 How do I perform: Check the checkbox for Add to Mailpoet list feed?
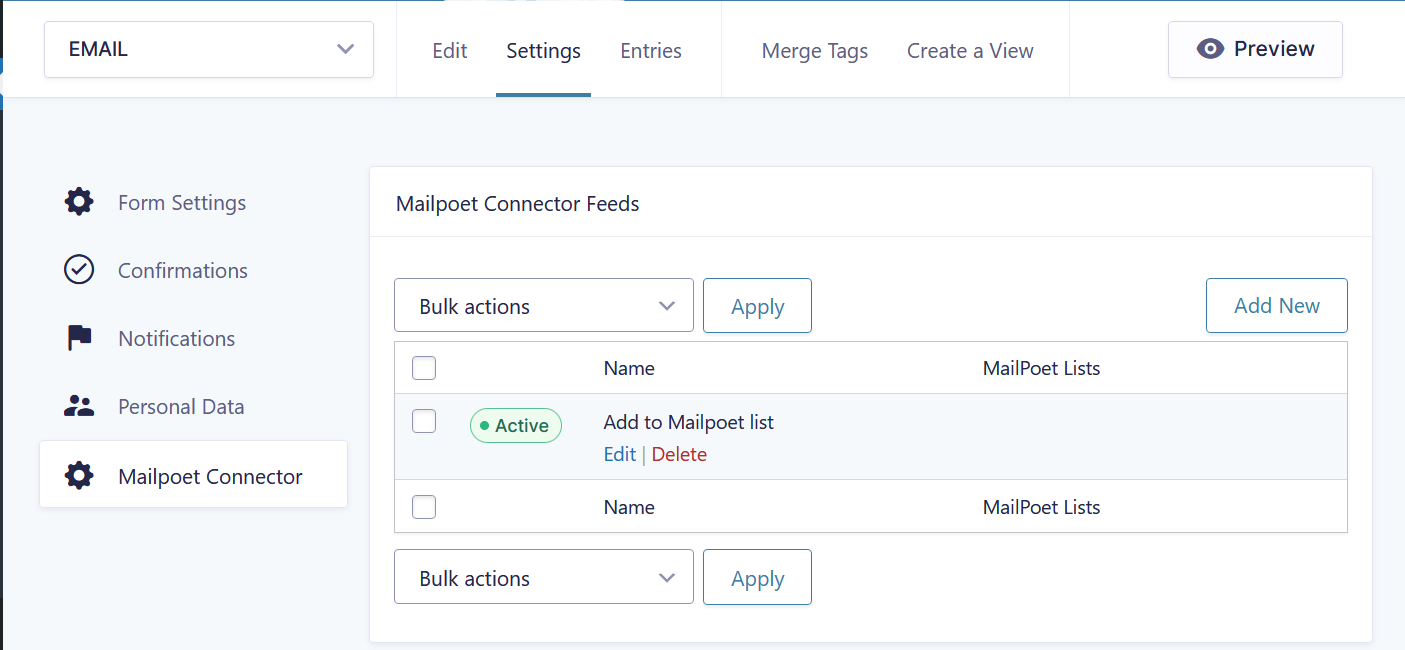pos(423,421)
